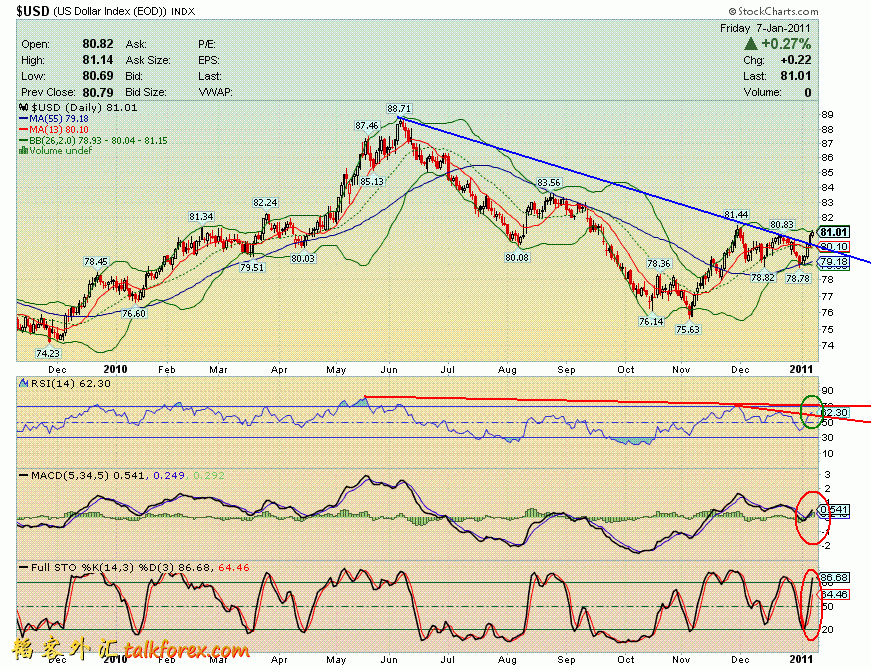Click the red 80.10 MA tag on the price axis
The image size is (871, 668).
coord(834,247)
